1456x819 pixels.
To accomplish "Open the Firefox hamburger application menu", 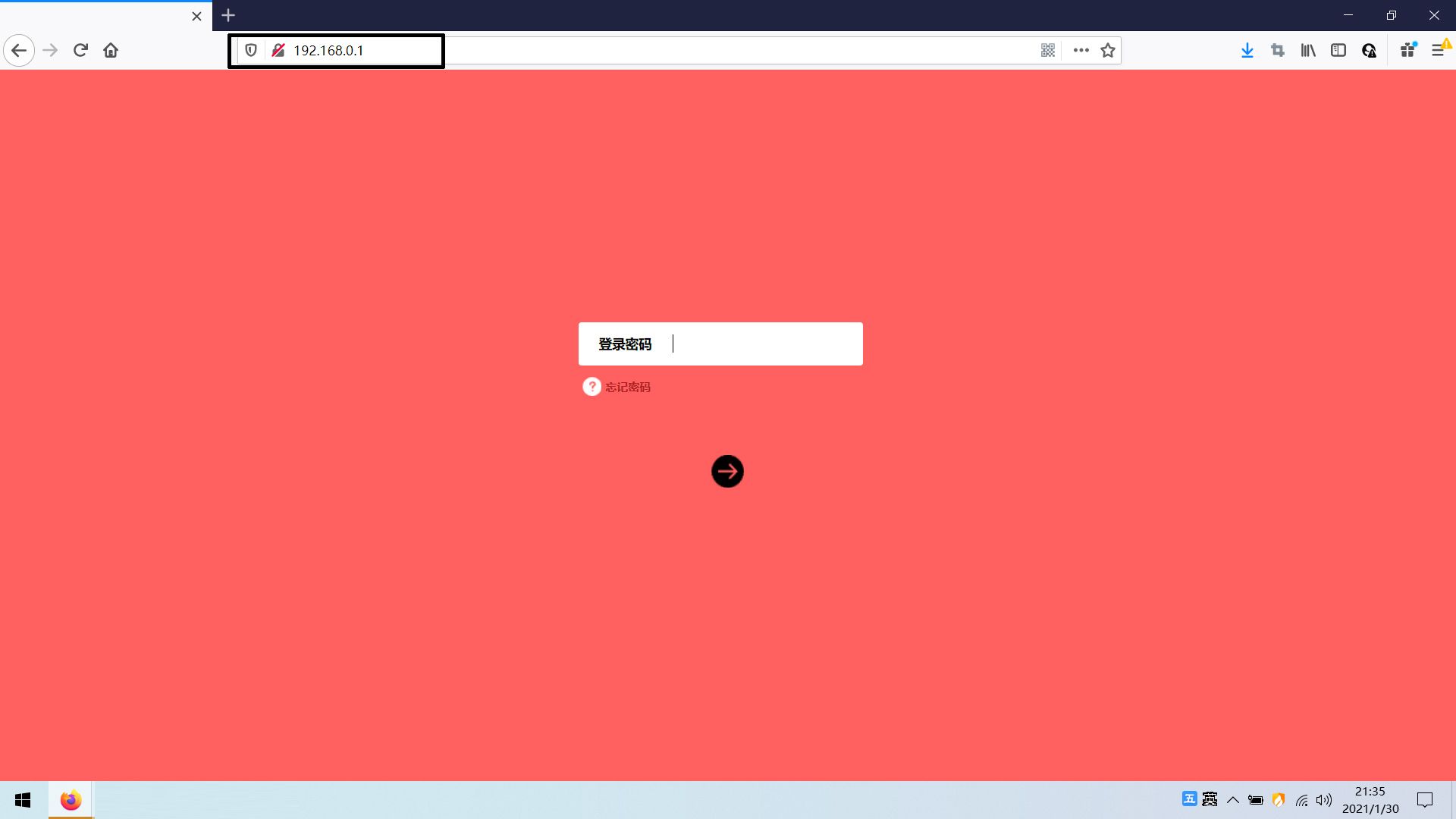I will point(1438,50).
